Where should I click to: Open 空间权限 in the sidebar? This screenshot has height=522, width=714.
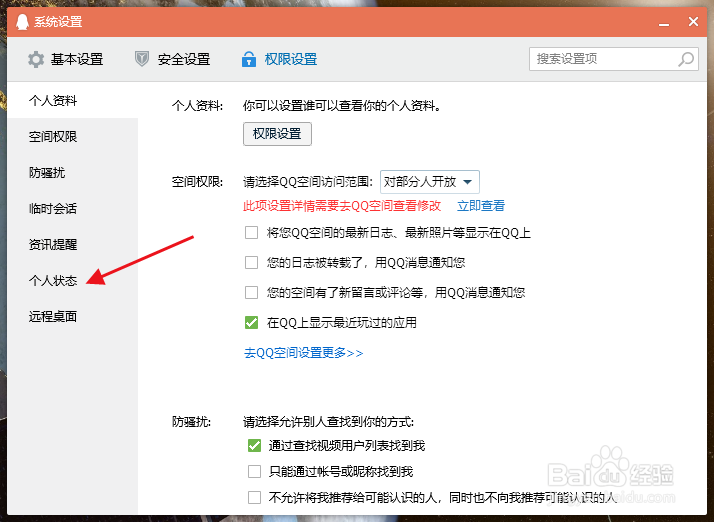[72, 136]
